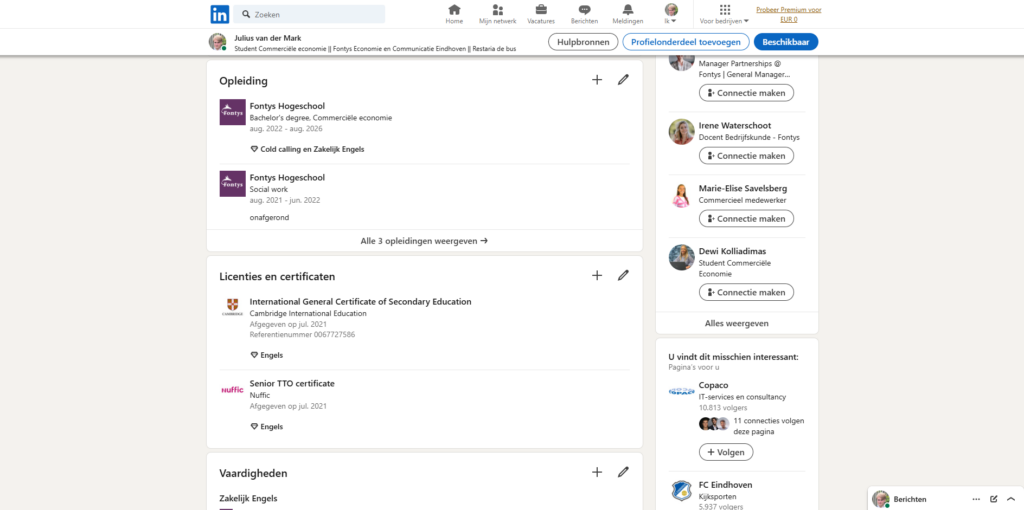
Task: Open the Cambridge logo for IGCSE certificate
Action: tap(232, 308)
